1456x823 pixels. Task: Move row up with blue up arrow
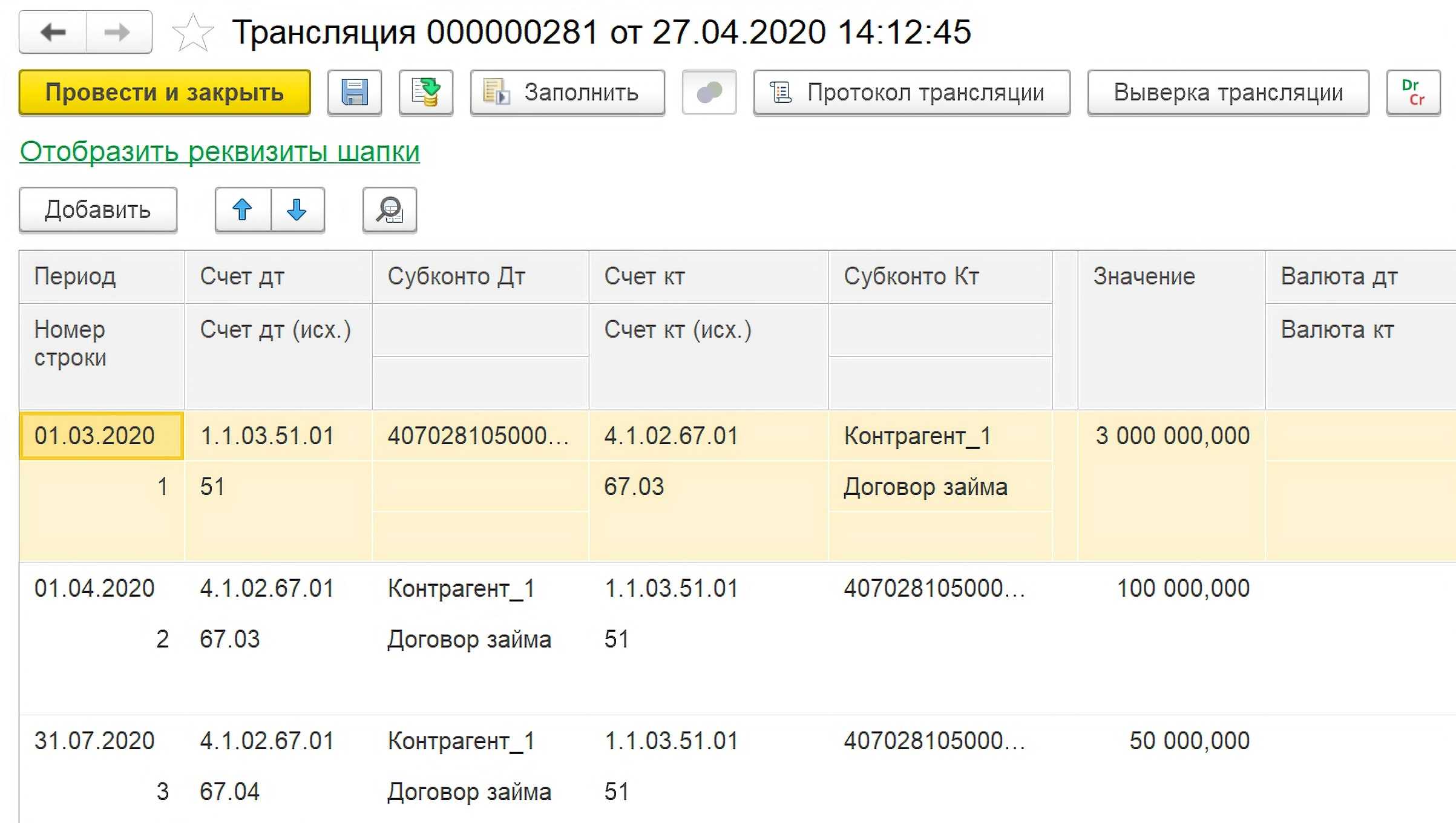click(243, 210)
